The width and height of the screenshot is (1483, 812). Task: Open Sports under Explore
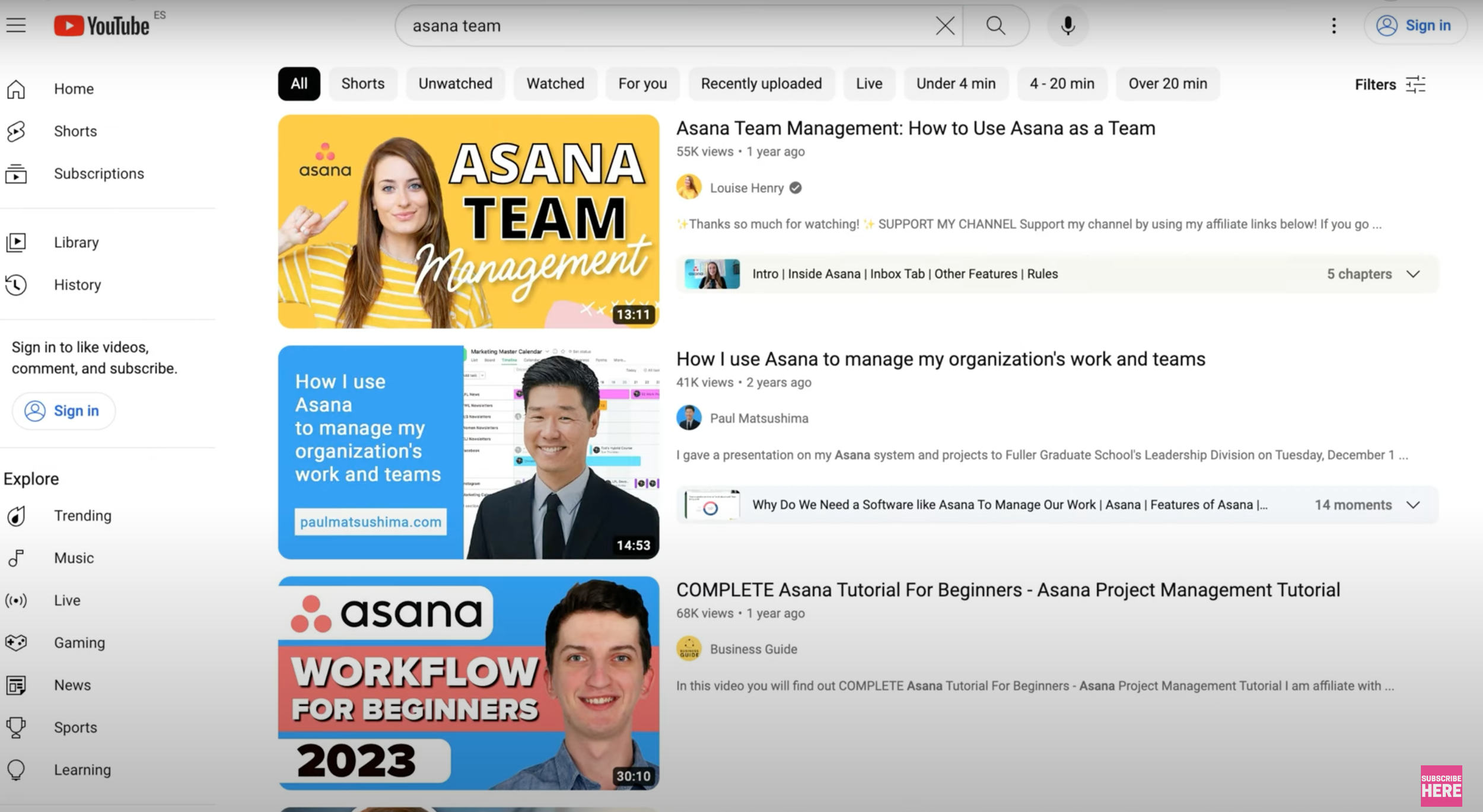click(x=75, y=728)
